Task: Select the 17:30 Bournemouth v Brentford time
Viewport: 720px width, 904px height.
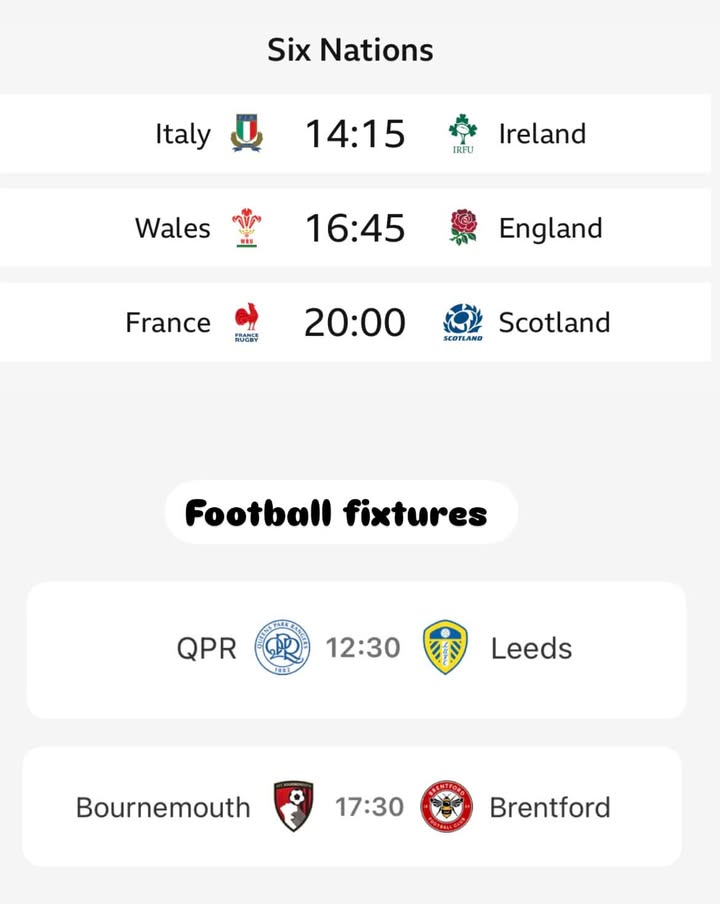Action: coord(370,807)
